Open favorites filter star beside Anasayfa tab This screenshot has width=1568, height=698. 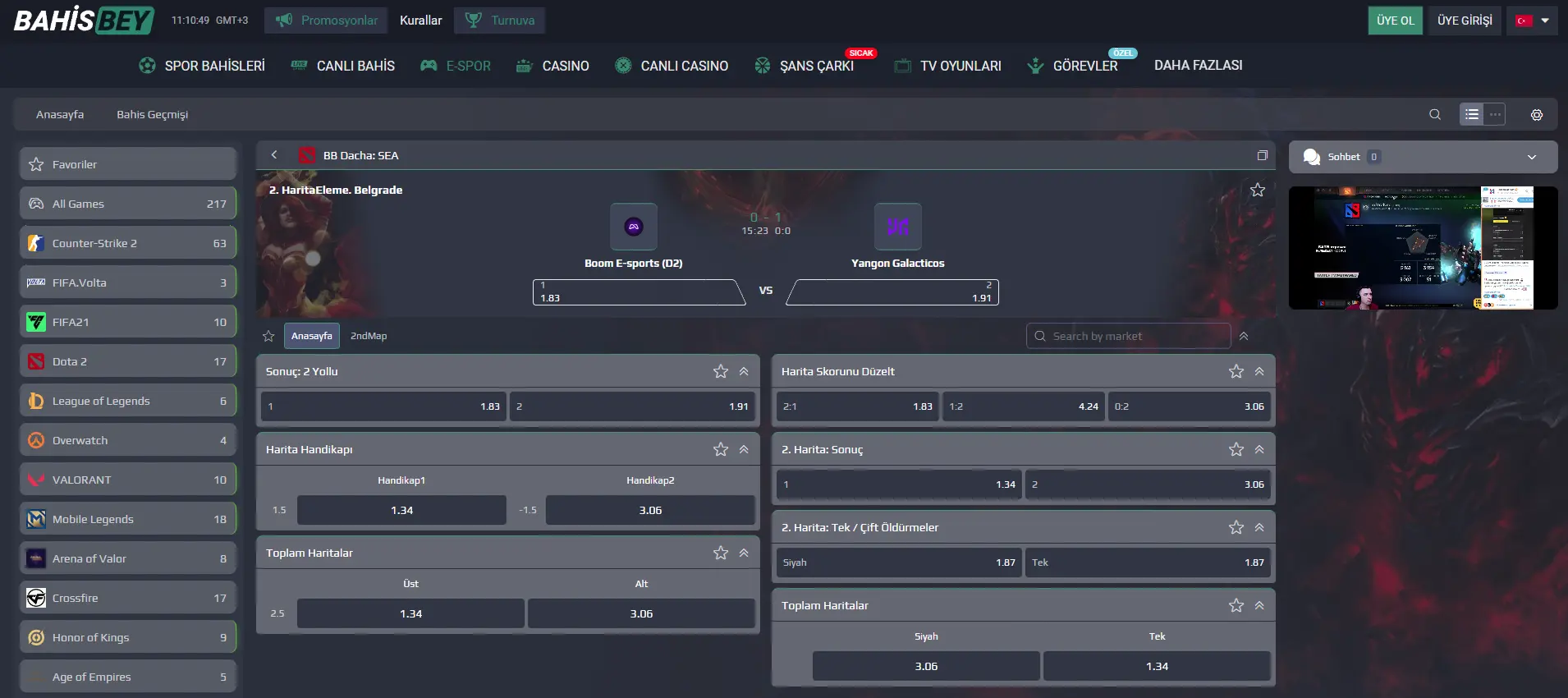coord(268,336)
